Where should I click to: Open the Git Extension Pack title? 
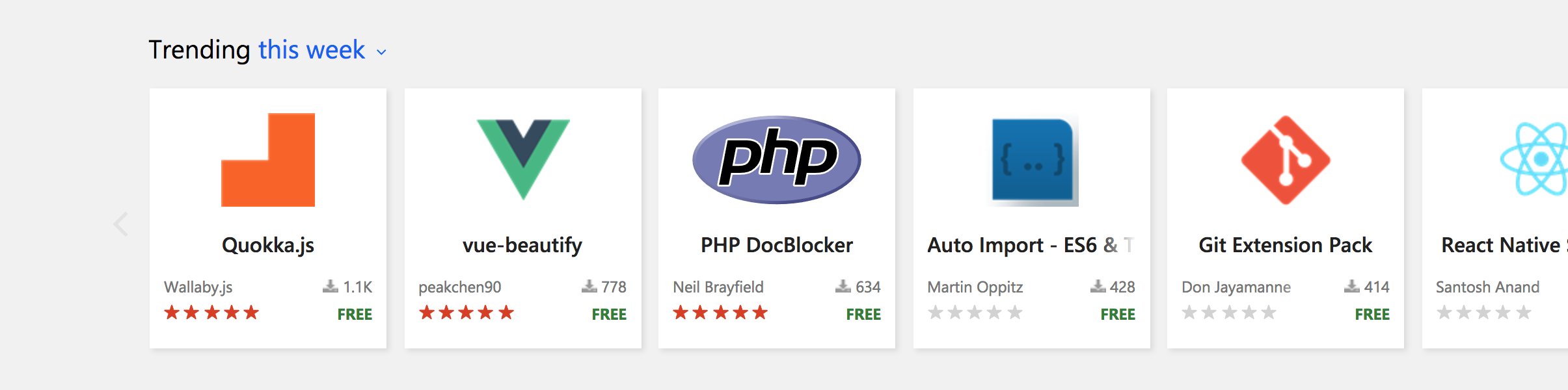[1286, 245]
